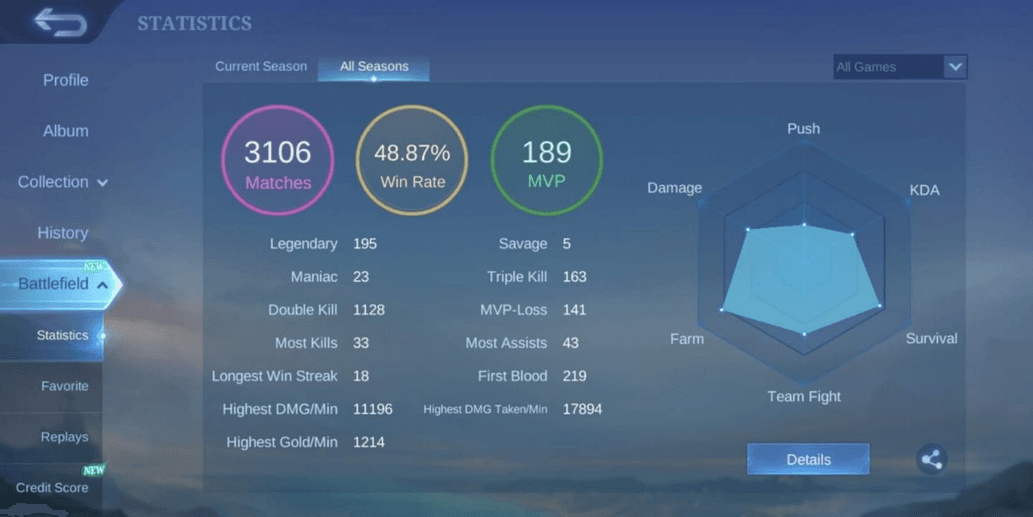The width and height of the screenshot is (1033, 517).
Task: Open the Favorite submenu item
Action: (65, 386)
